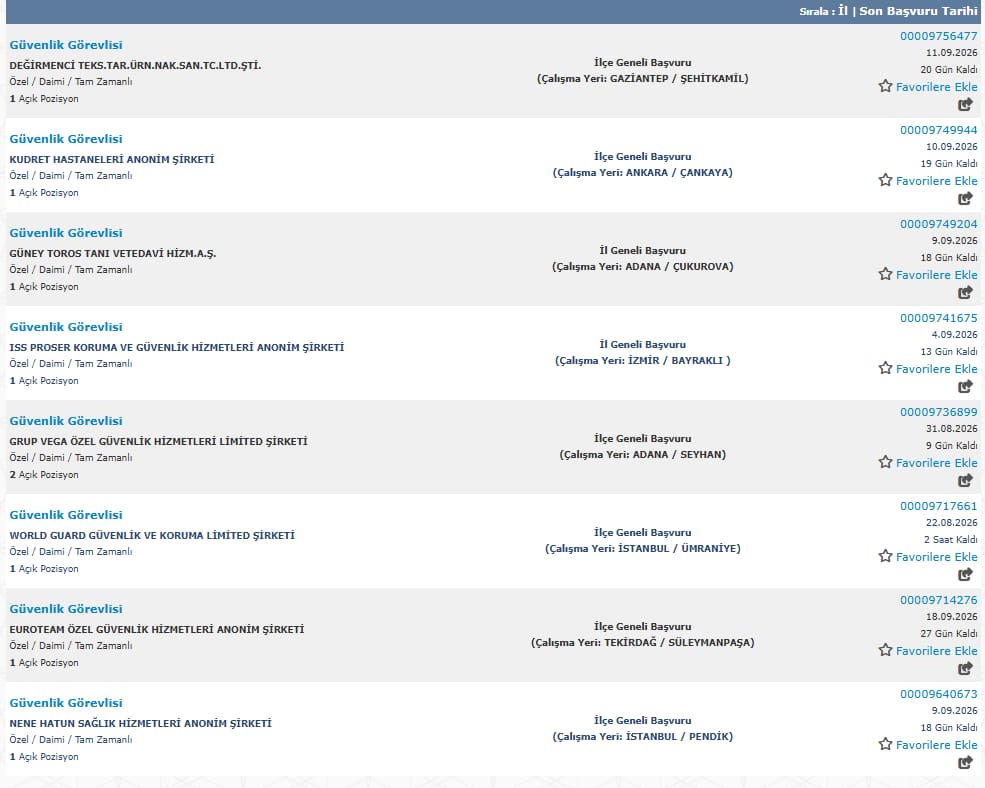985x788 pixels.
Task: Click '2 Açık Pozisyon' in GRUP VEGA row
Action: [x=44, y=474]
